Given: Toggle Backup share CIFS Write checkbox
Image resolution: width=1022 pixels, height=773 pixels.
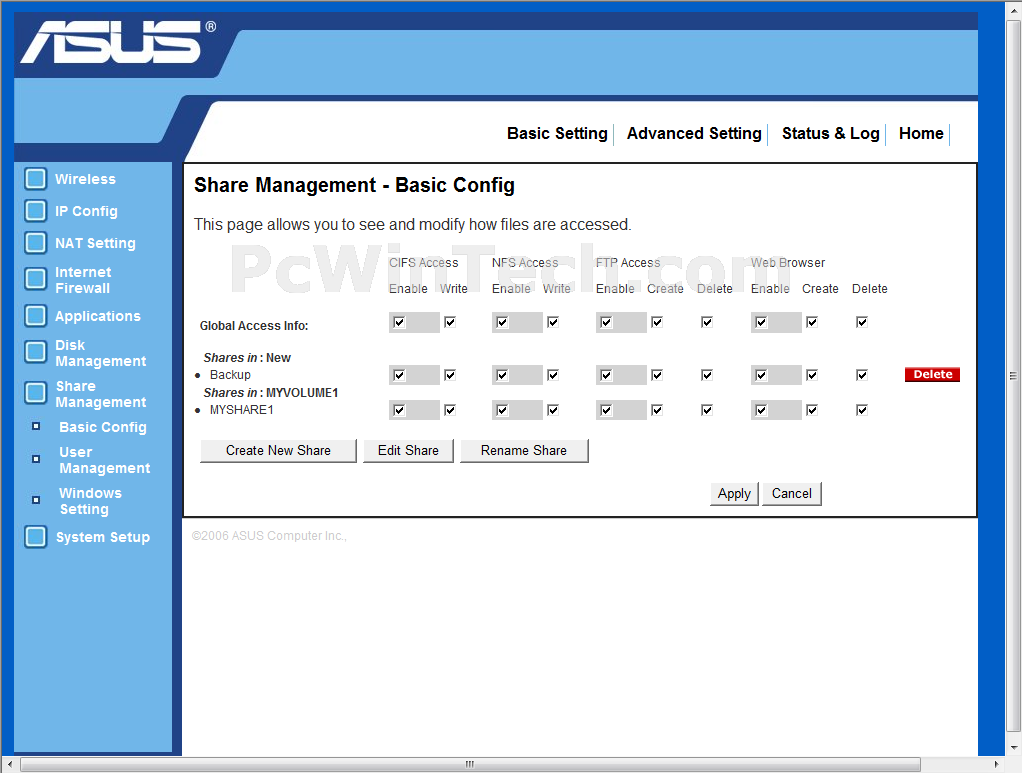Looking at the screenshot, I should (x=450, y=375).
